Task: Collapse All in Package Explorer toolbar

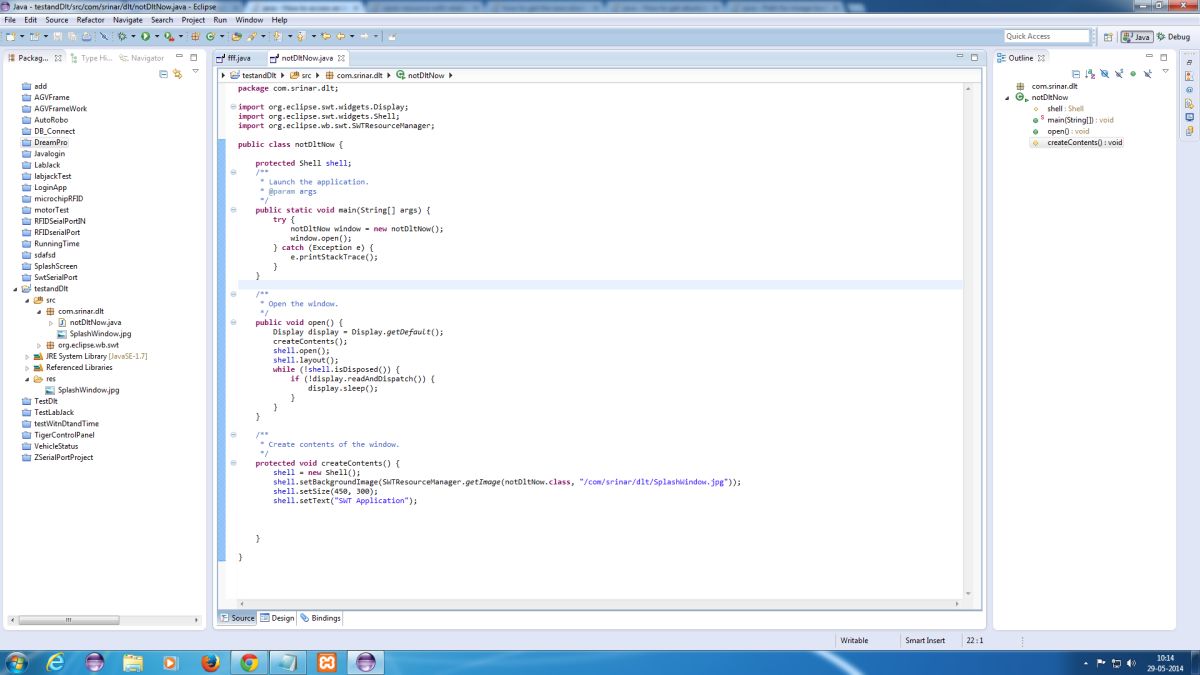Action: (163, 73)
